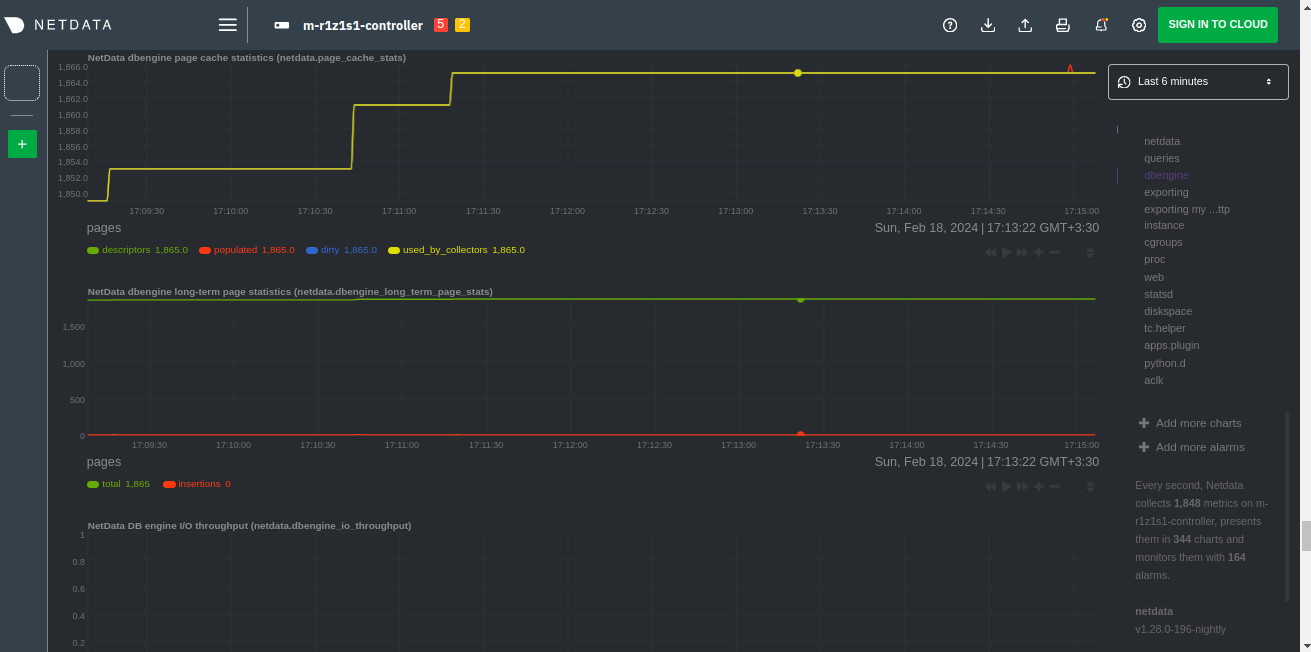Click the export snapshot upload icon
This screenshot has height=652, width=1311.
point(1025,25)
